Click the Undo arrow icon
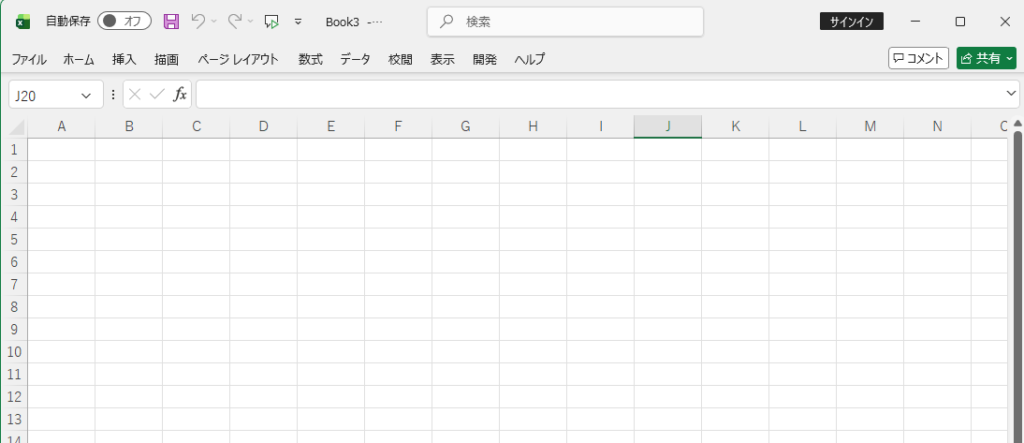 [x=198, y=21]
